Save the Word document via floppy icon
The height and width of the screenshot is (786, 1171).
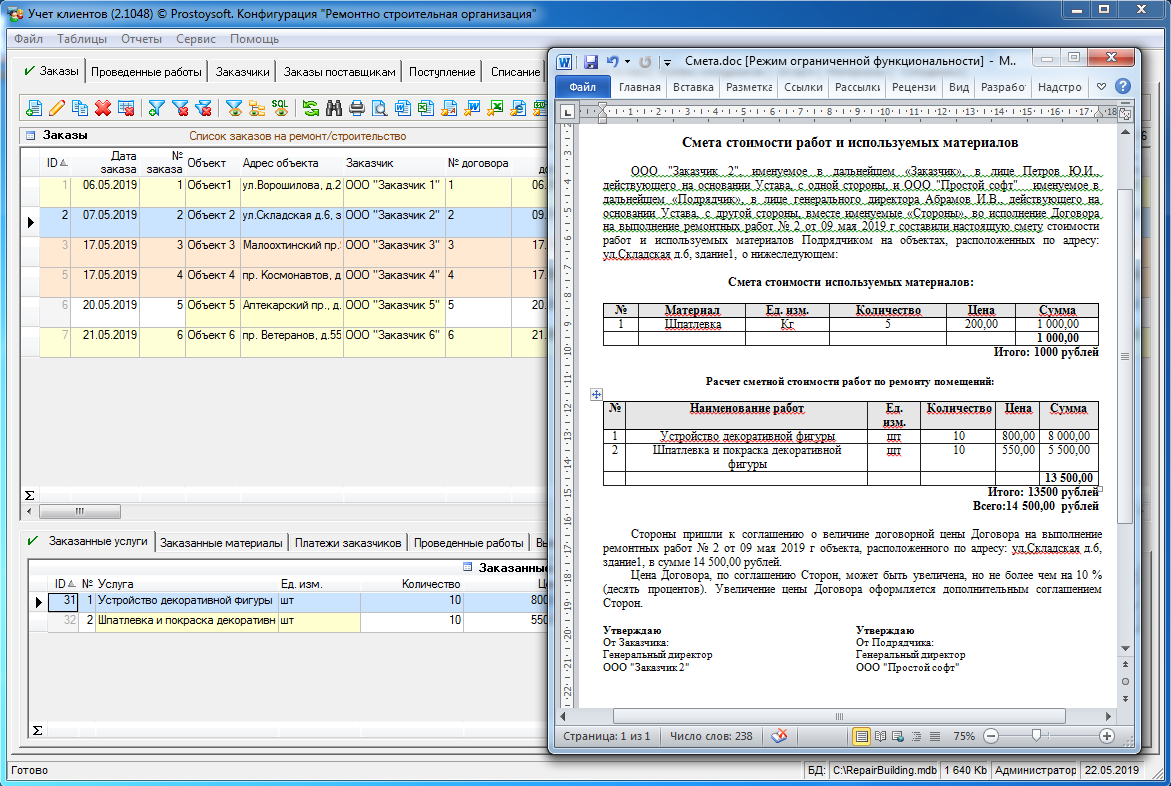click(x=591, y=61)
